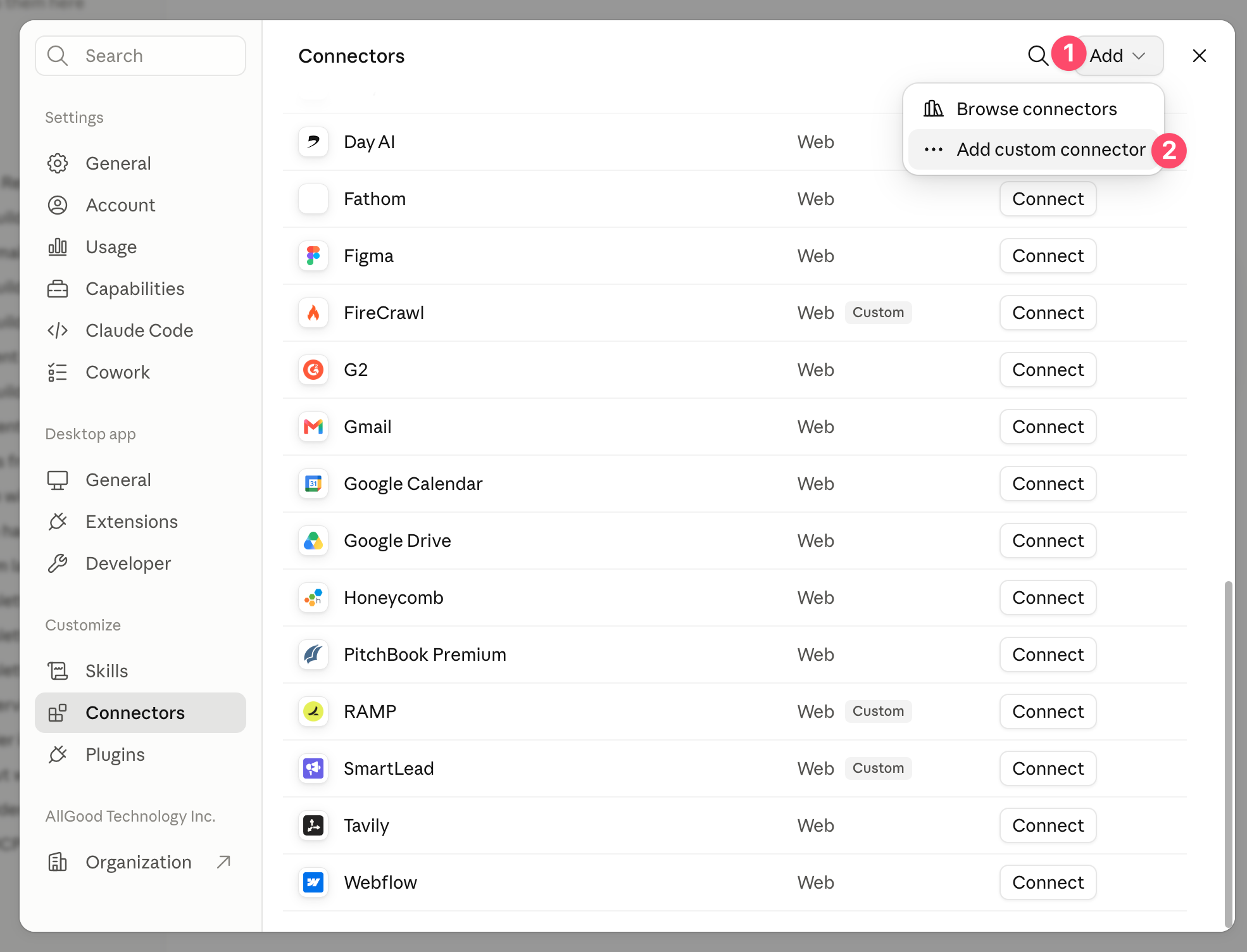This screenshot has width=1247, height=952.
Task: Click the connectors list vertical scrollbar
Action: (x=1228, y=753)
